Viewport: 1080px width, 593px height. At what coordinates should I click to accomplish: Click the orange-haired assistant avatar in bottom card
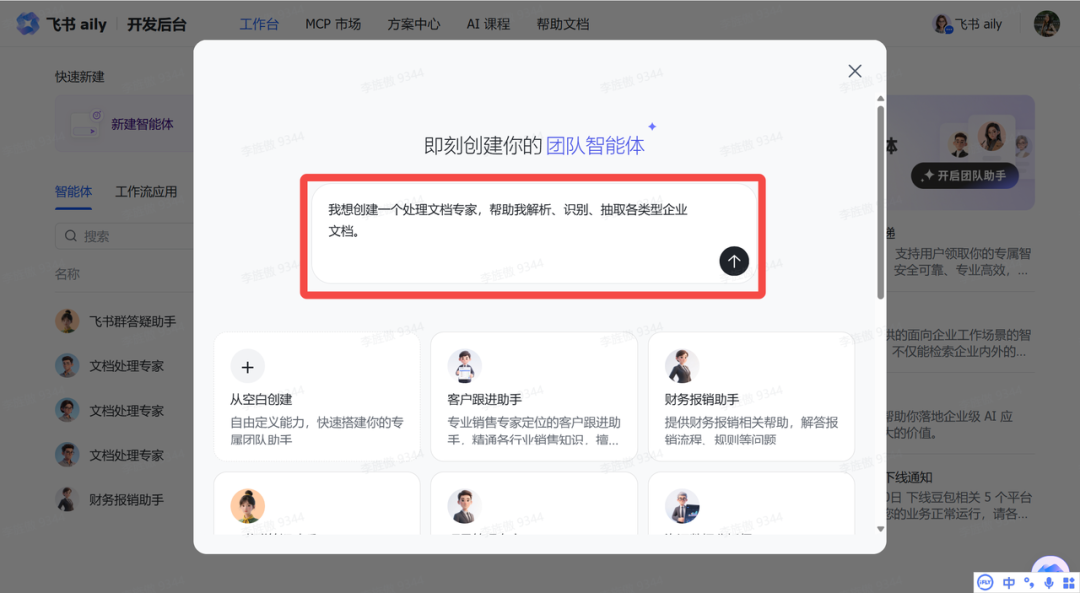pos(247,506)
